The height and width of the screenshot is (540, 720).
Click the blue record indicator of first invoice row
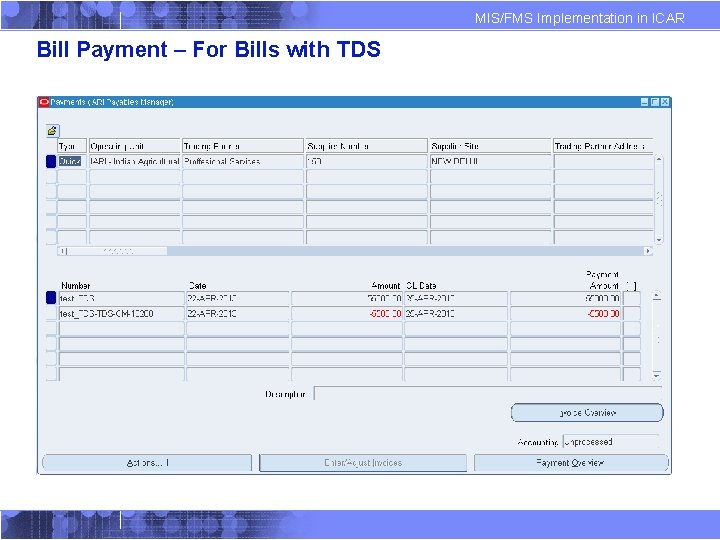(x=51, y=298)
